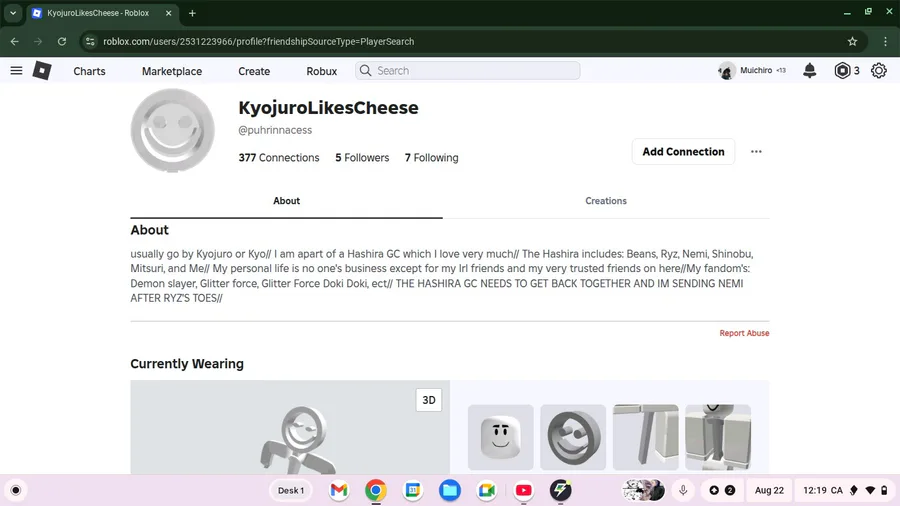This screenshot has height=506, width=900.
Task: Click the search magnifier icon
Action: coord(366,71)
